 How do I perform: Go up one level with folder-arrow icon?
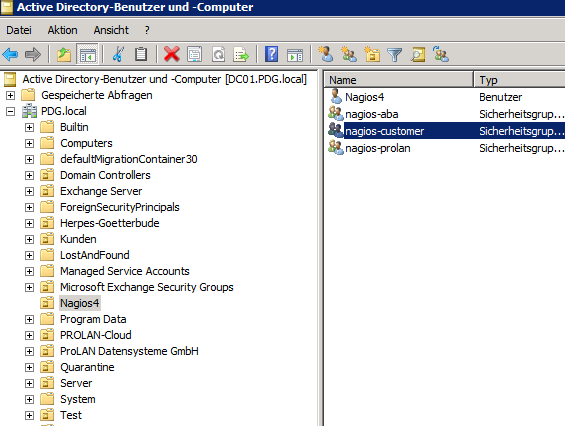[64, 55]
